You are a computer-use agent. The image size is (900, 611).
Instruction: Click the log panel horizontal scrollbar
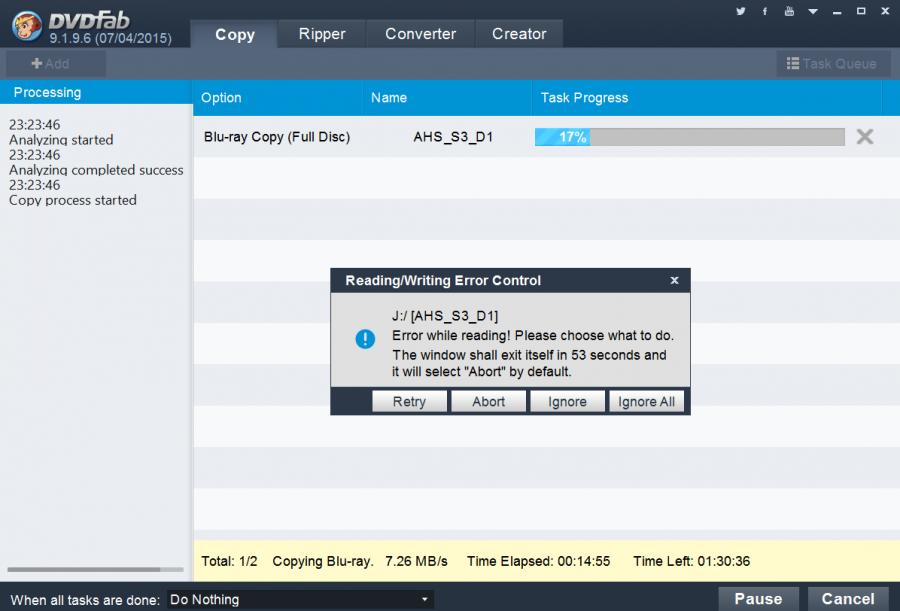click(95, 570)
